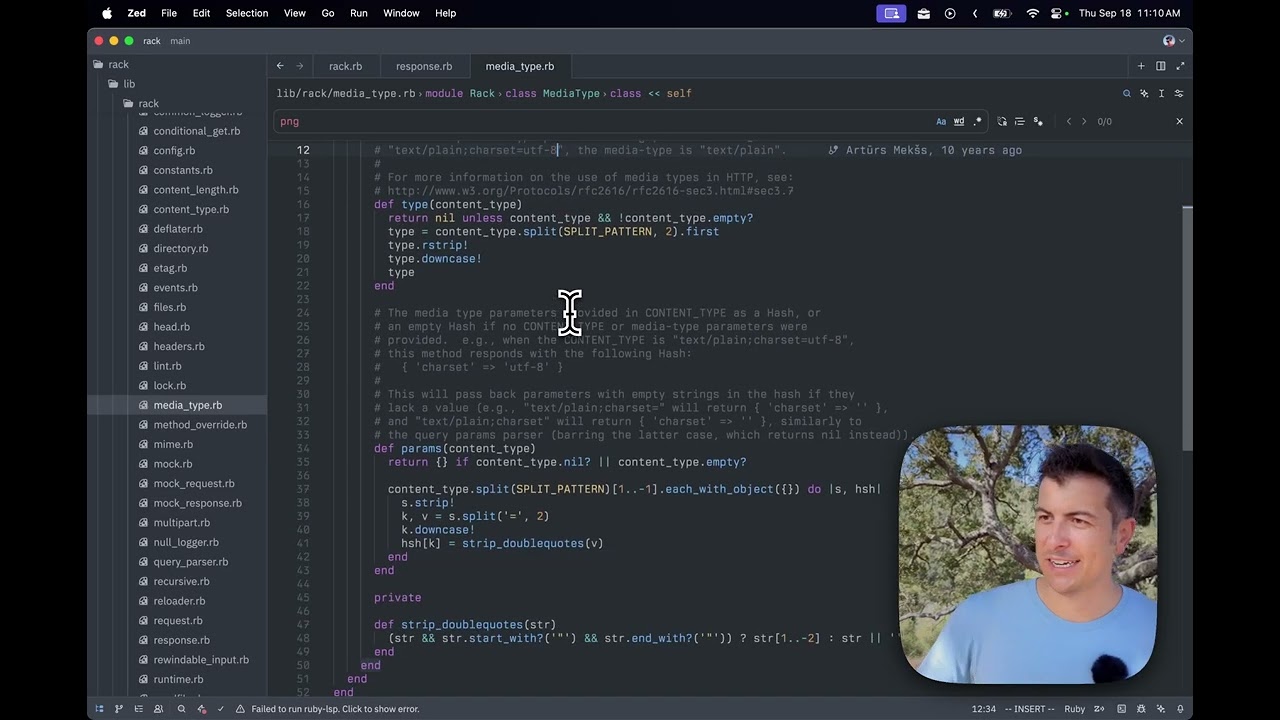Open the git panel from status bar
Image resolution: width=1280 pixels, height=720 pixels.
pos(118,709)
